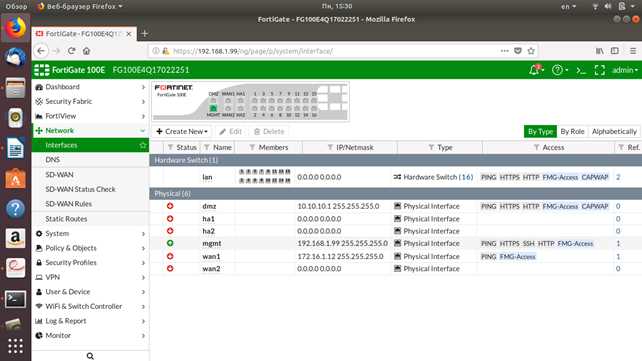Expand the Monitor menu
642x361 pixels.
(90, 335)
